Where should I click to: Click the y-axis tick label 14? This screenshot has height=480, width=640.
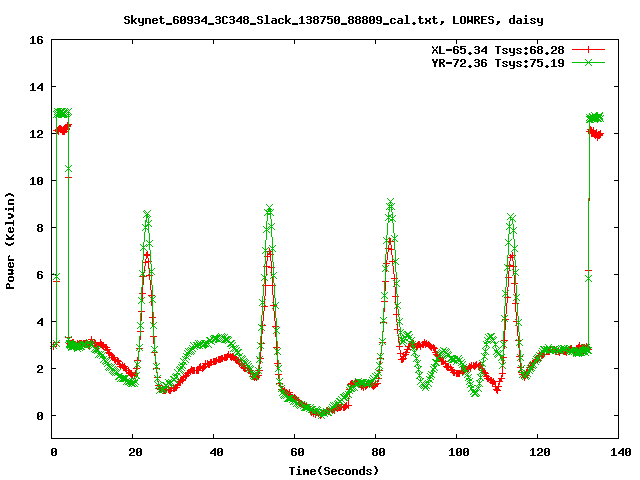37,87
